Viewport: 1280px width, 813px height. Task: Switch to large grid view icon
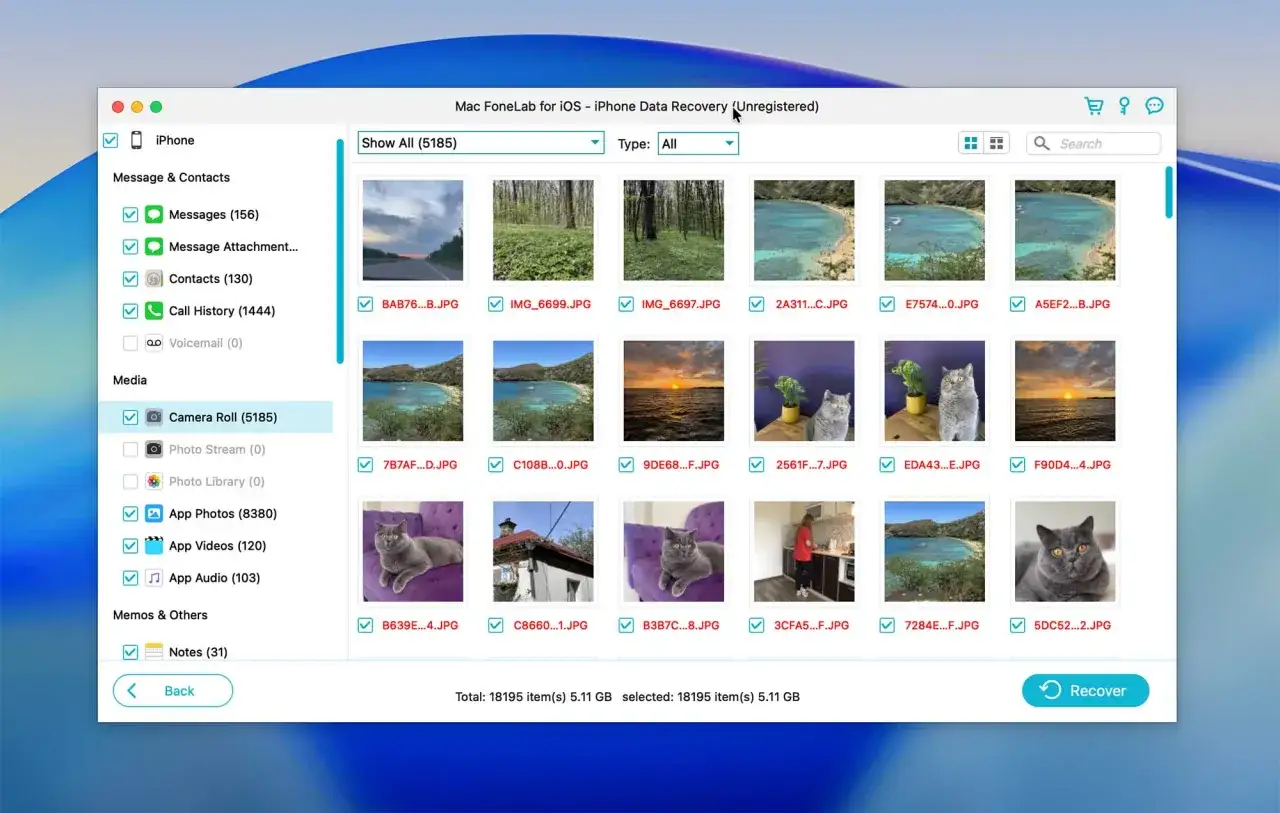pos(970,144)
